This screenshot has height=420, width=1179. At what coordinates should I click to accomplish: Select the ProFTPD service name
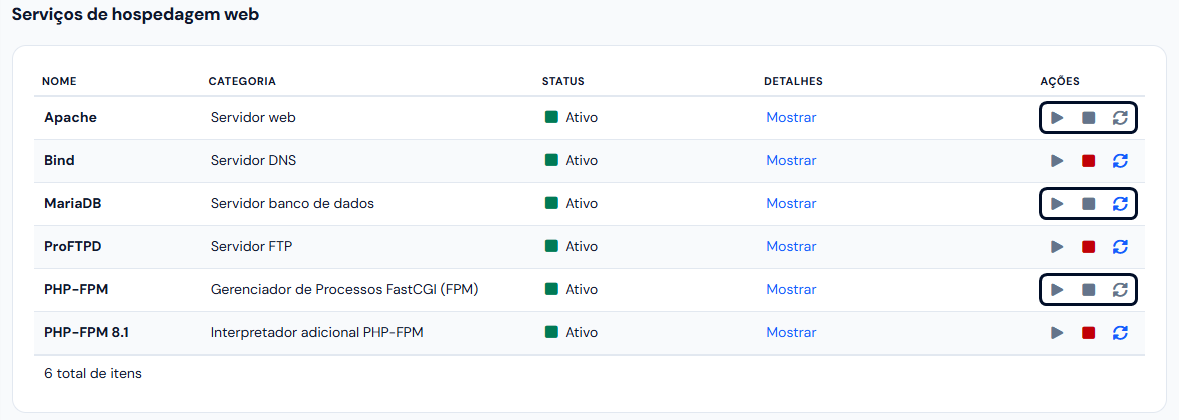coord(73,246)
